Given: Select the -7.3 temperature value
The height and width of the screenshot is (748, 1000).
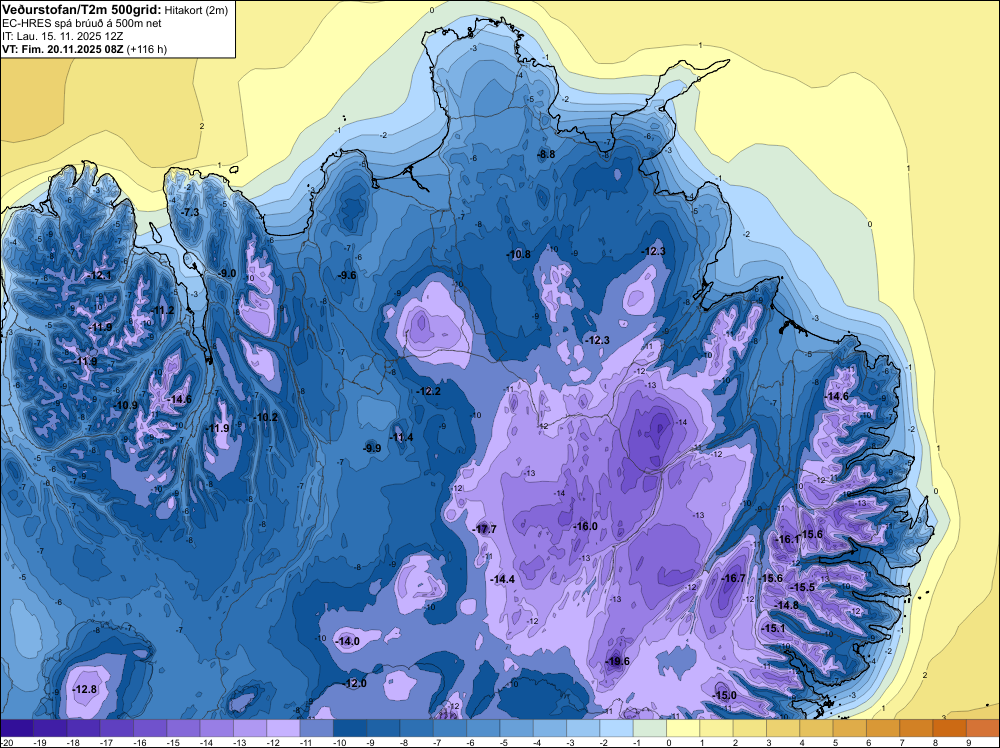Looking at the screenshot, I should (x=191, y=212).
